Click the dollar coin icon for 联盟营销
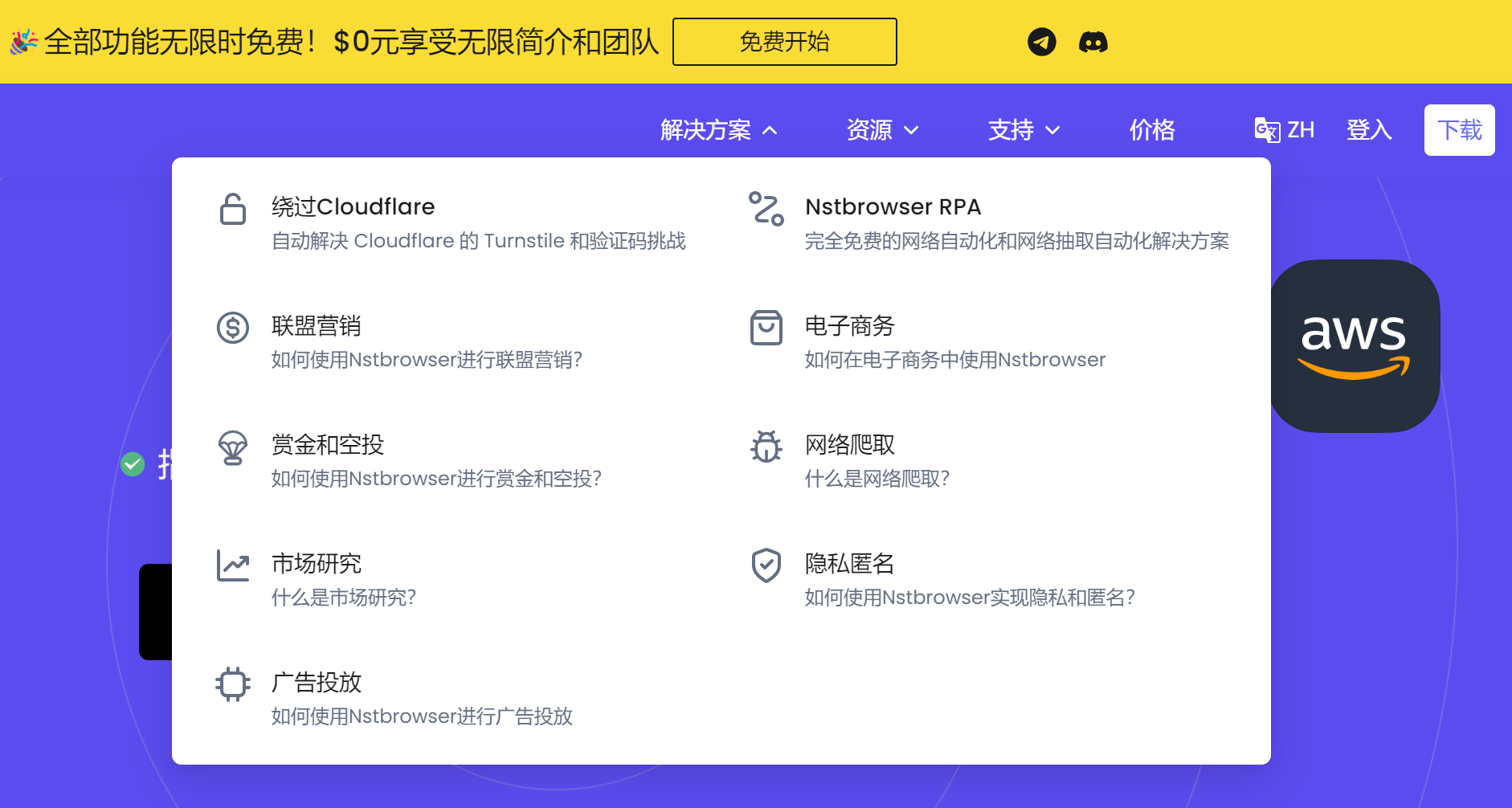The height and width of the screenshot is (808, 1512). point(233,328)
